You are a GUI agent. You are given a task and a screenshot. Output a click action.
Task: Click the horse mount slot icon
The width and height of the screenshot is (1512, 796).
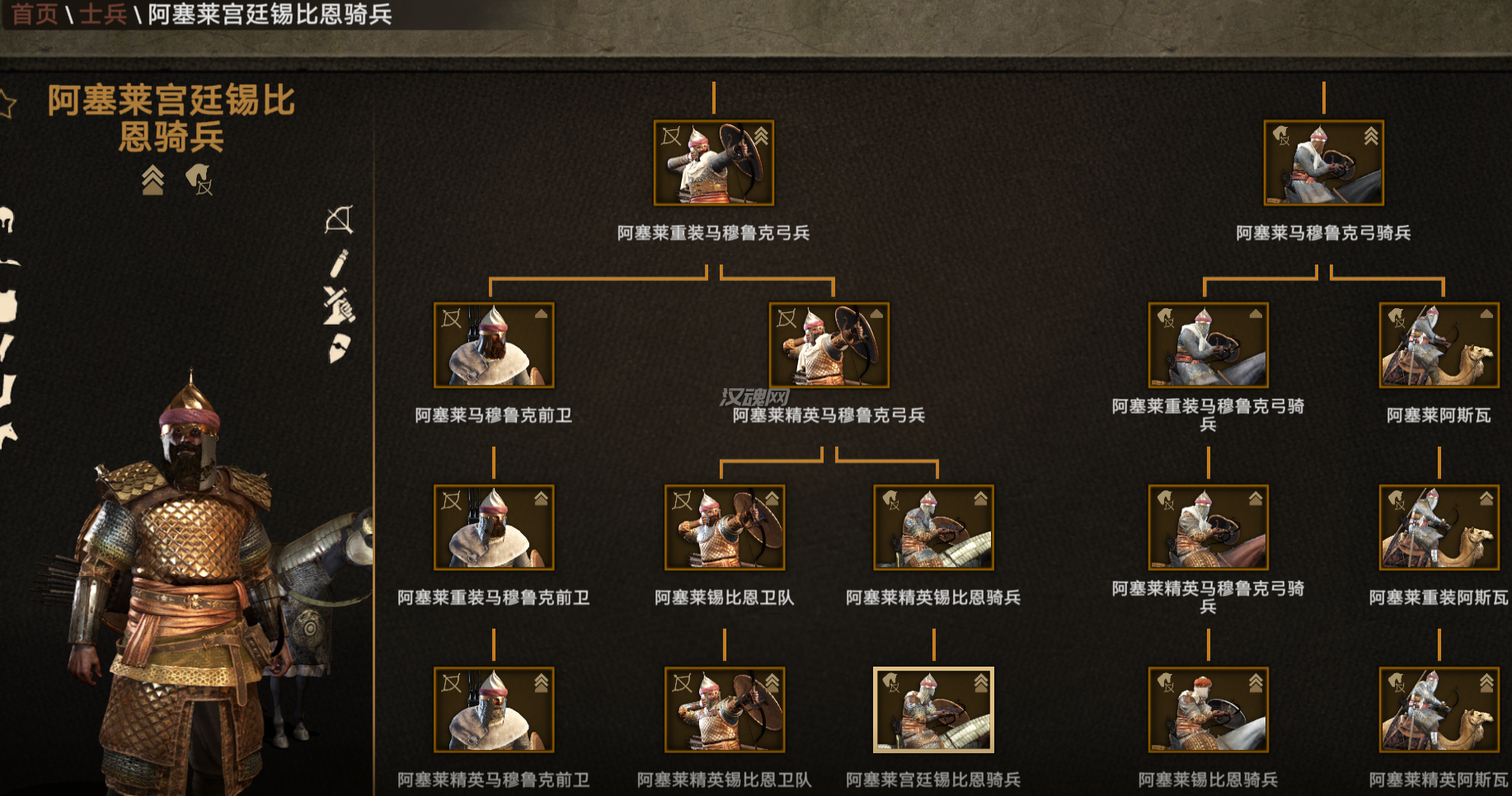click(x=7, y=434)
